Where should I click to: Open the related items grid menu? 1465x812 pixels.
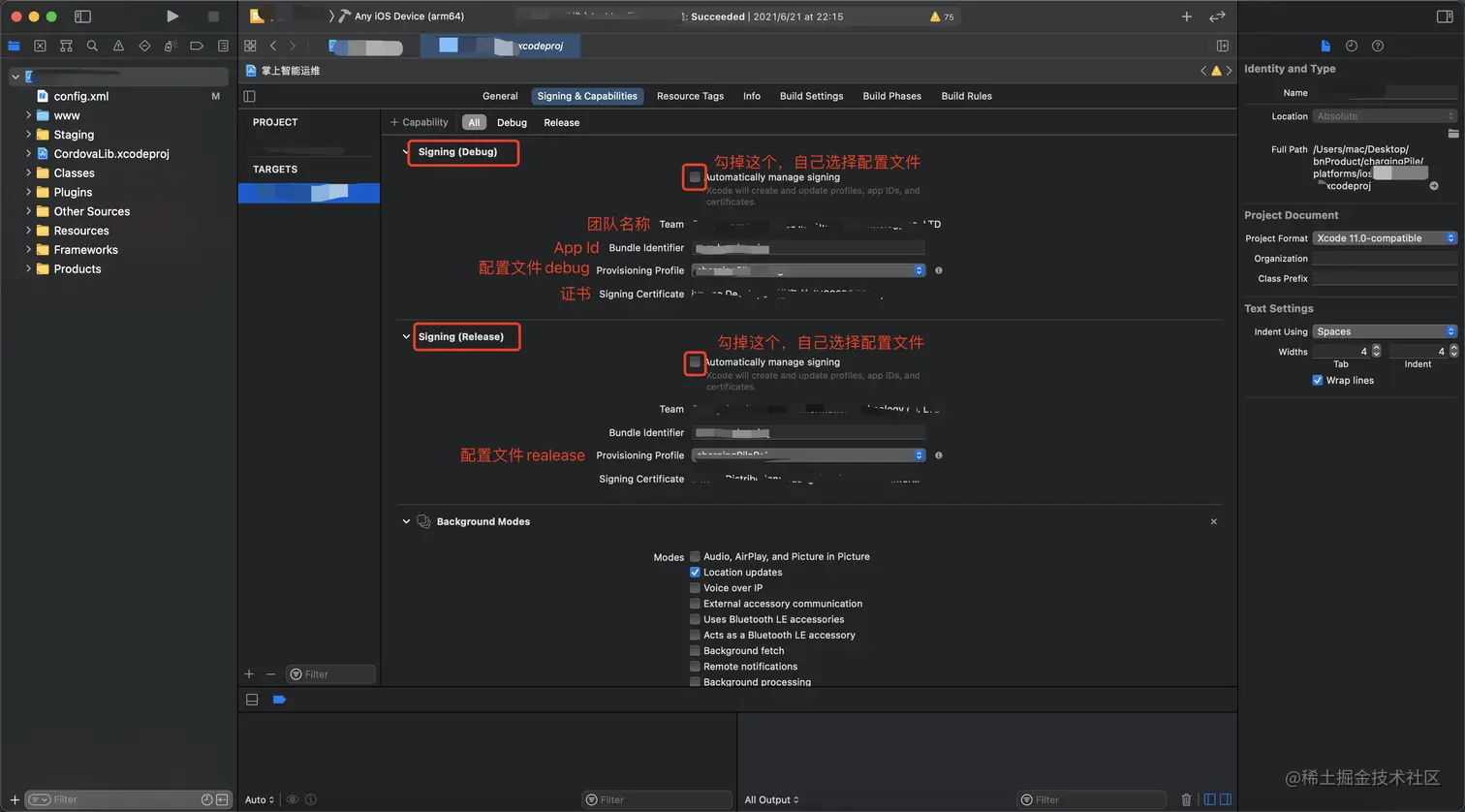[250, 46]
